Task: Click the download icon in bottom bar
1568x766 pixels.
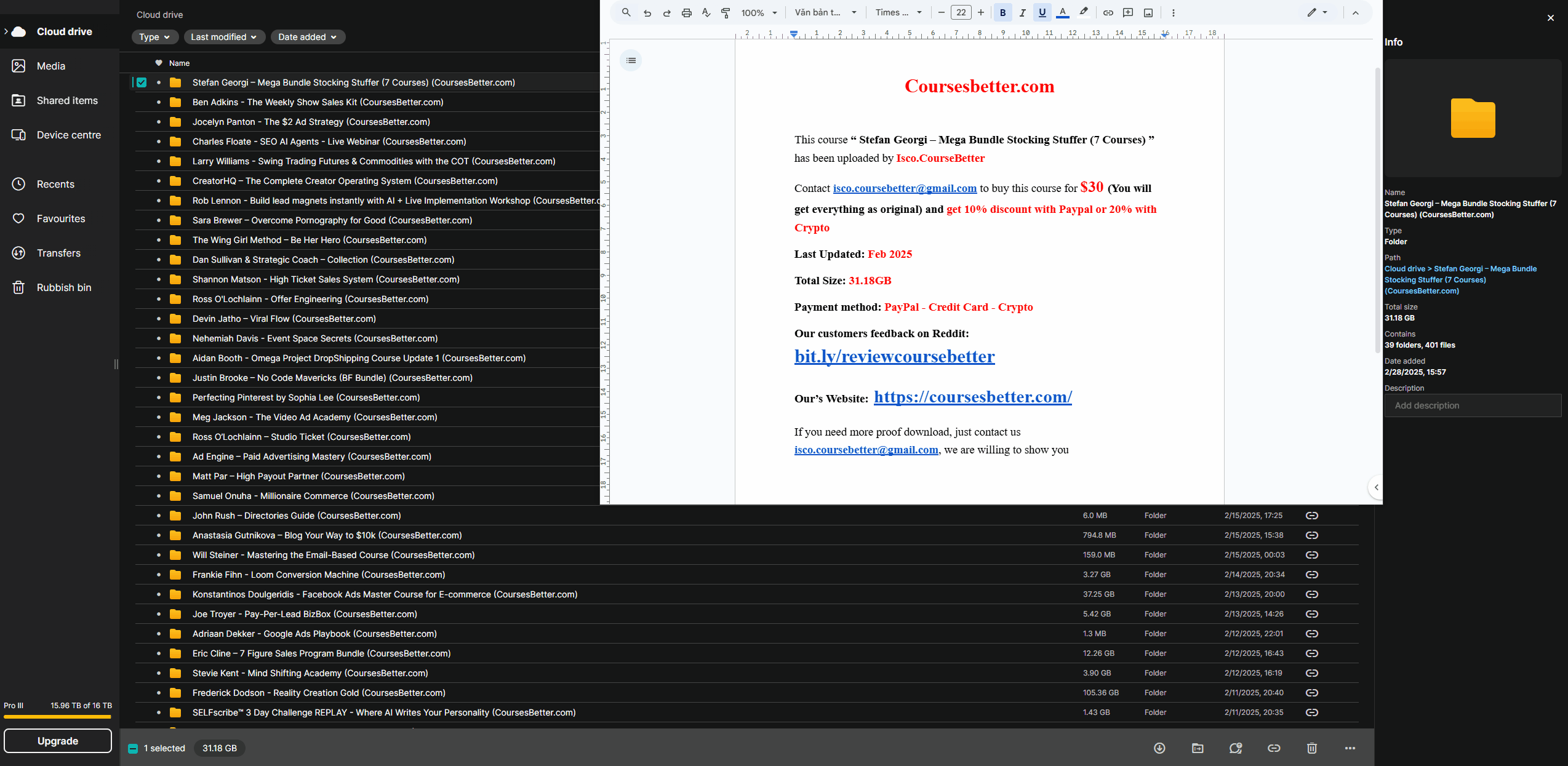Action: [1159, 748]
